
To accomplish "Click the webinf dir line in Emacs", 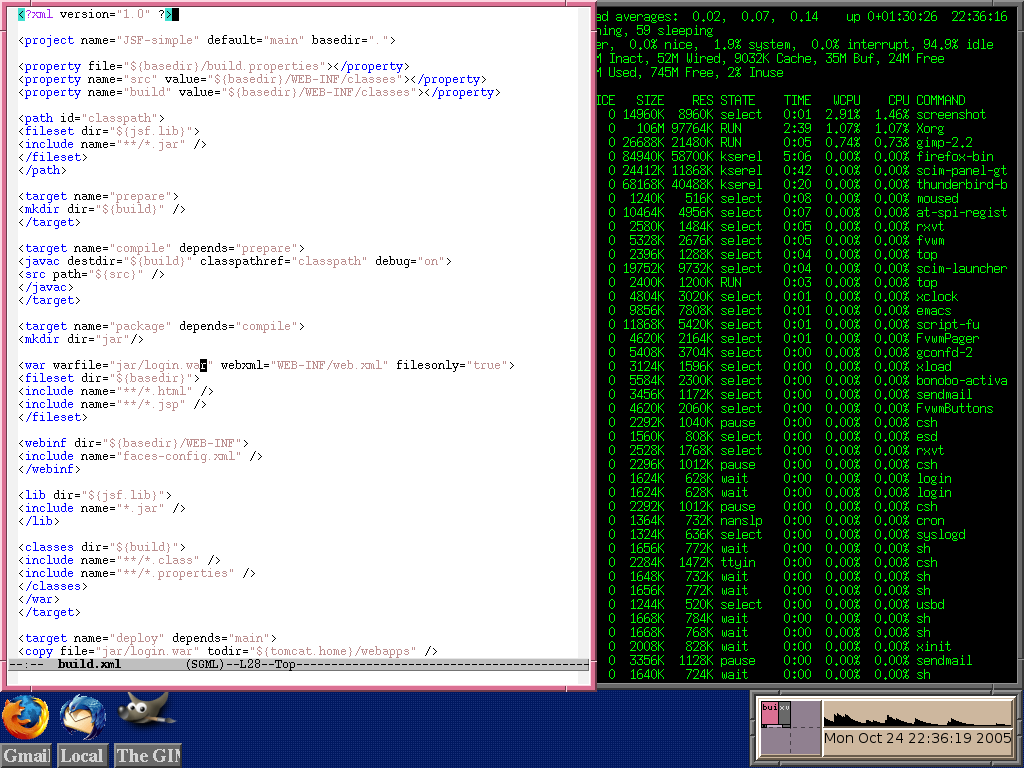I will pos(133,443).
